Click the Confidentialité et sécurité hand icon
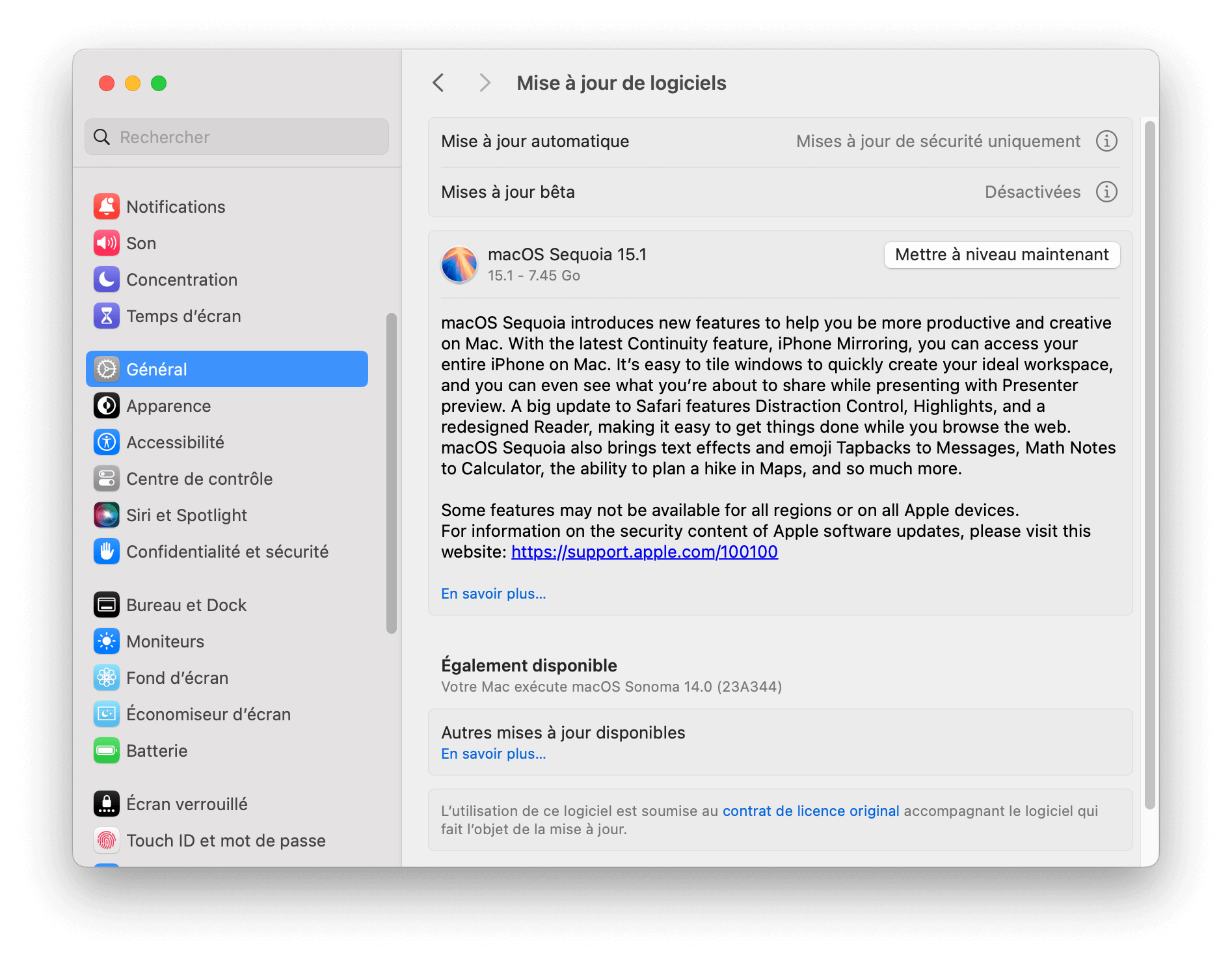Screen dimensions: 1232x963 [x=107, y=551]
